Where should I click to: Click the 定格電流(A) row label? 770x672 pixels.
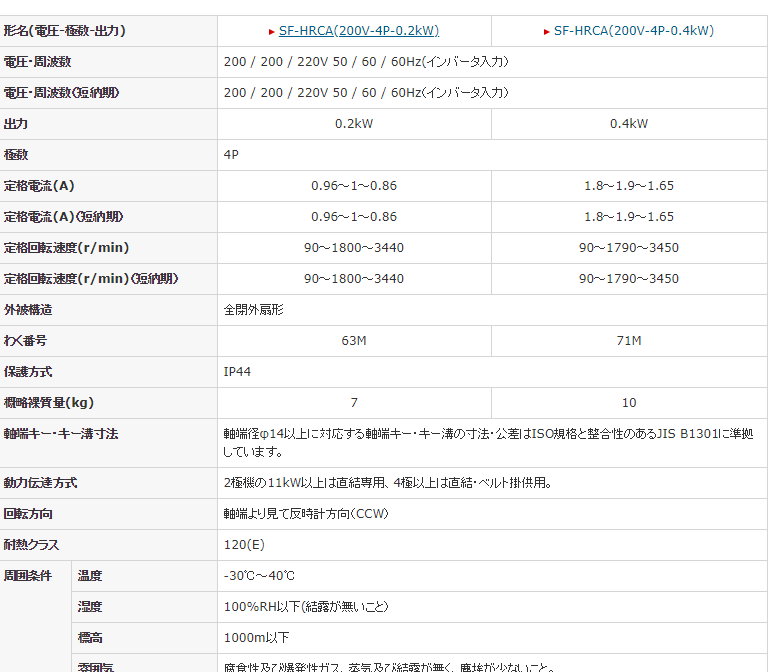coord(39,186)
